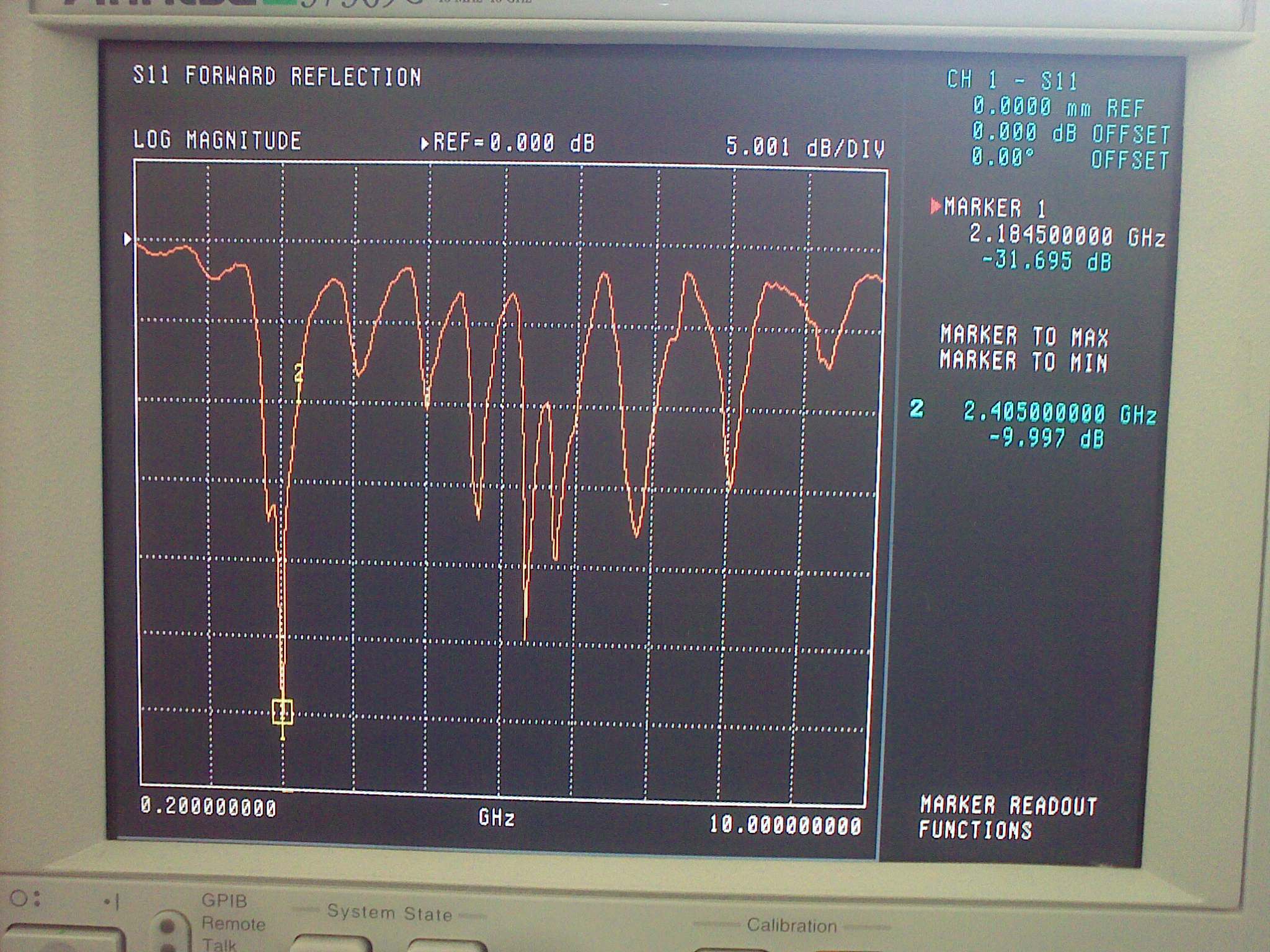Click the CH 1 - S11 channel header
The image size is (1270, 952).
pos(1012,81)
